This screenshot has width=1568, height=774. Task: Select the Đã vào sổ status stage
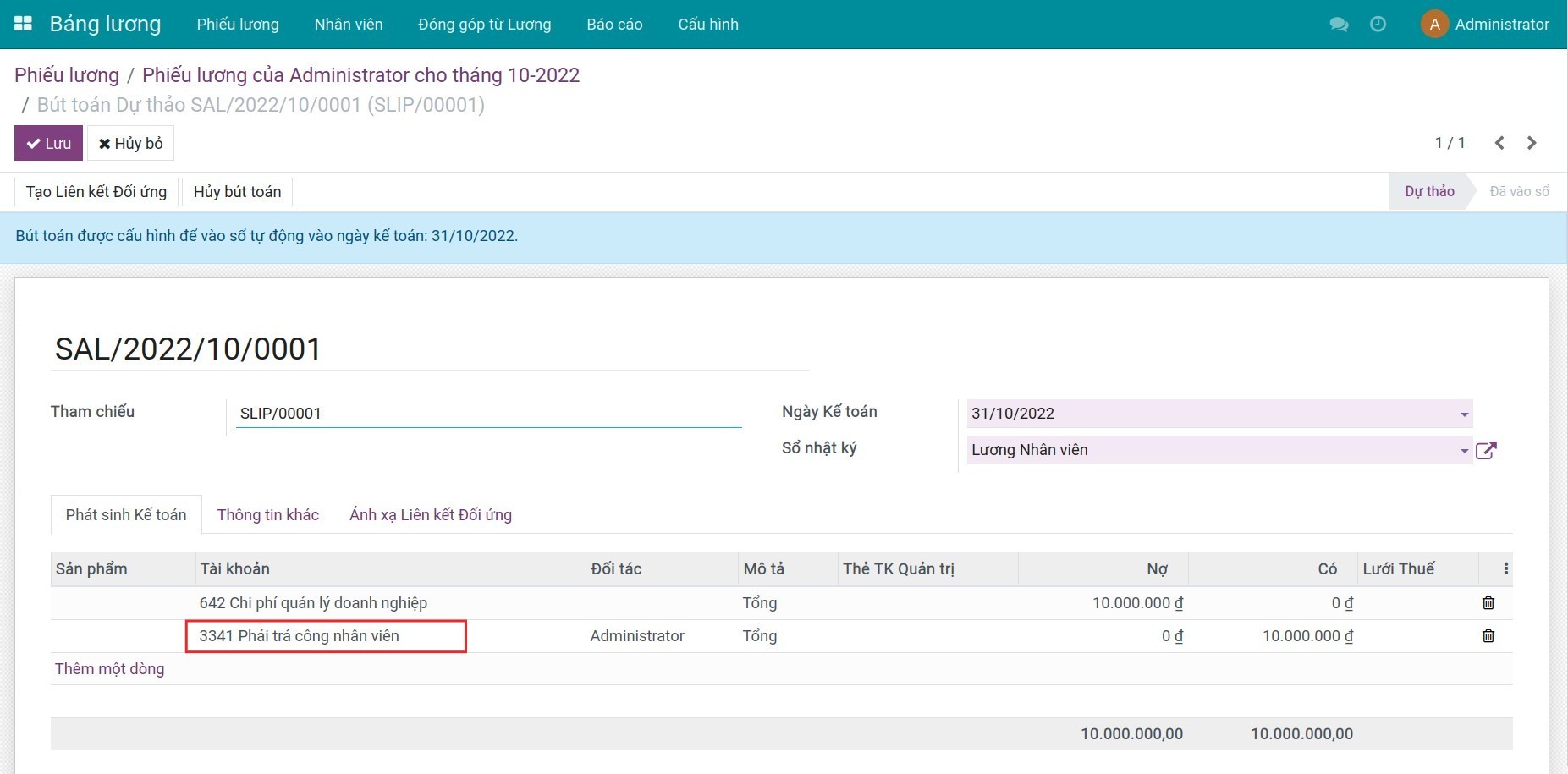click(x=1519, y=192)
